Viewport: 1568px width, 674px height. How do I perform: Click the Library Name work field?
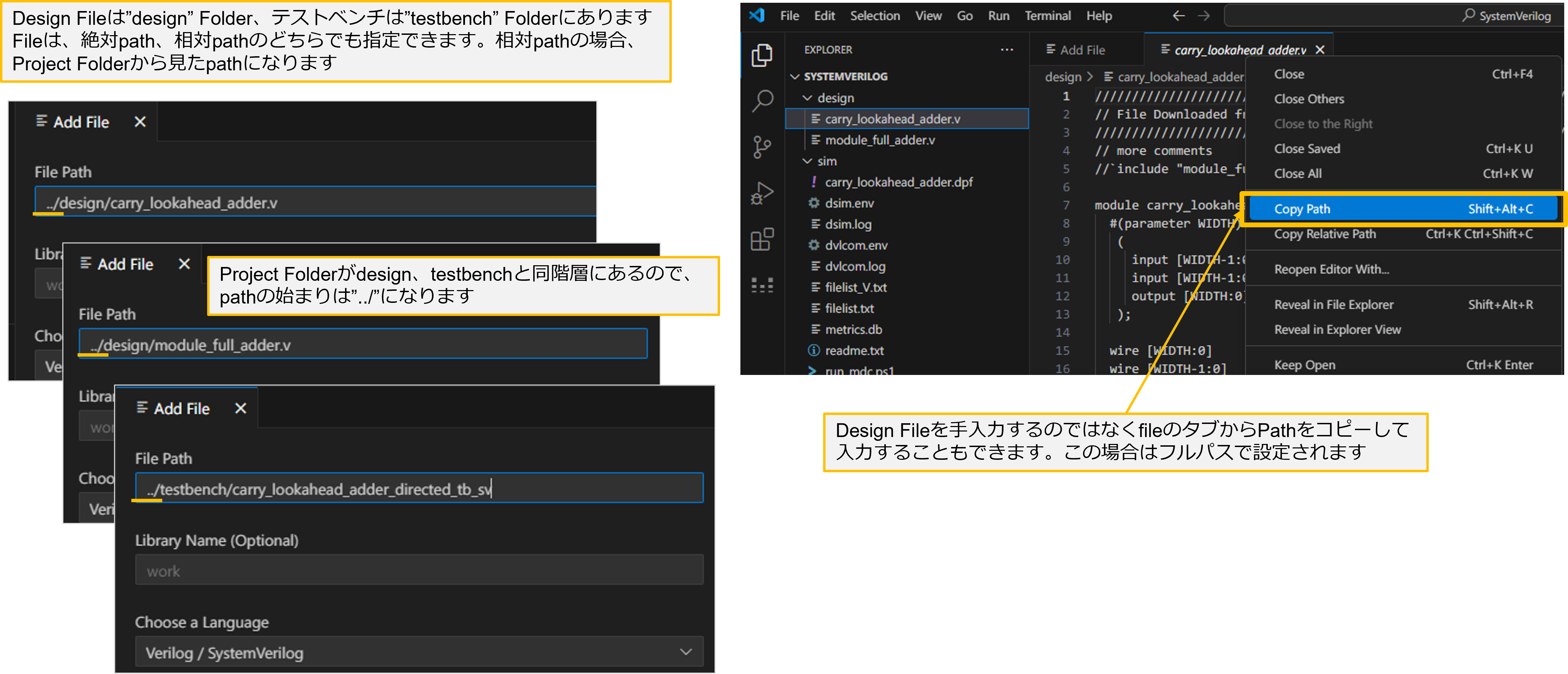(x=419, y=570)
